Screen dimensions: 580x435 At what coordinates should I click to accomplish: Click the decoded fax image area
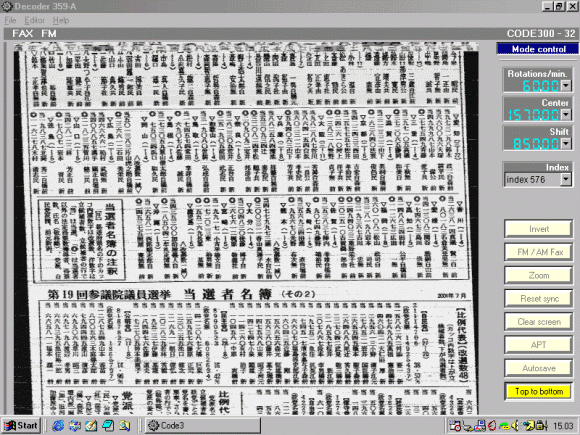246,229
